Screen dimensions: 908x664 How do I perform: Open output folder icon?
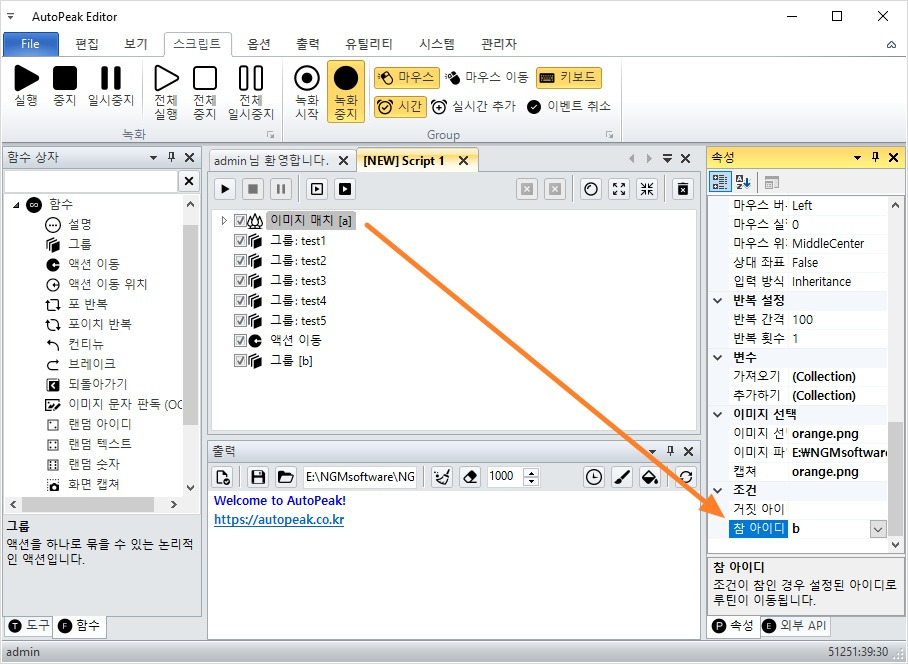[x=285, y=477]
